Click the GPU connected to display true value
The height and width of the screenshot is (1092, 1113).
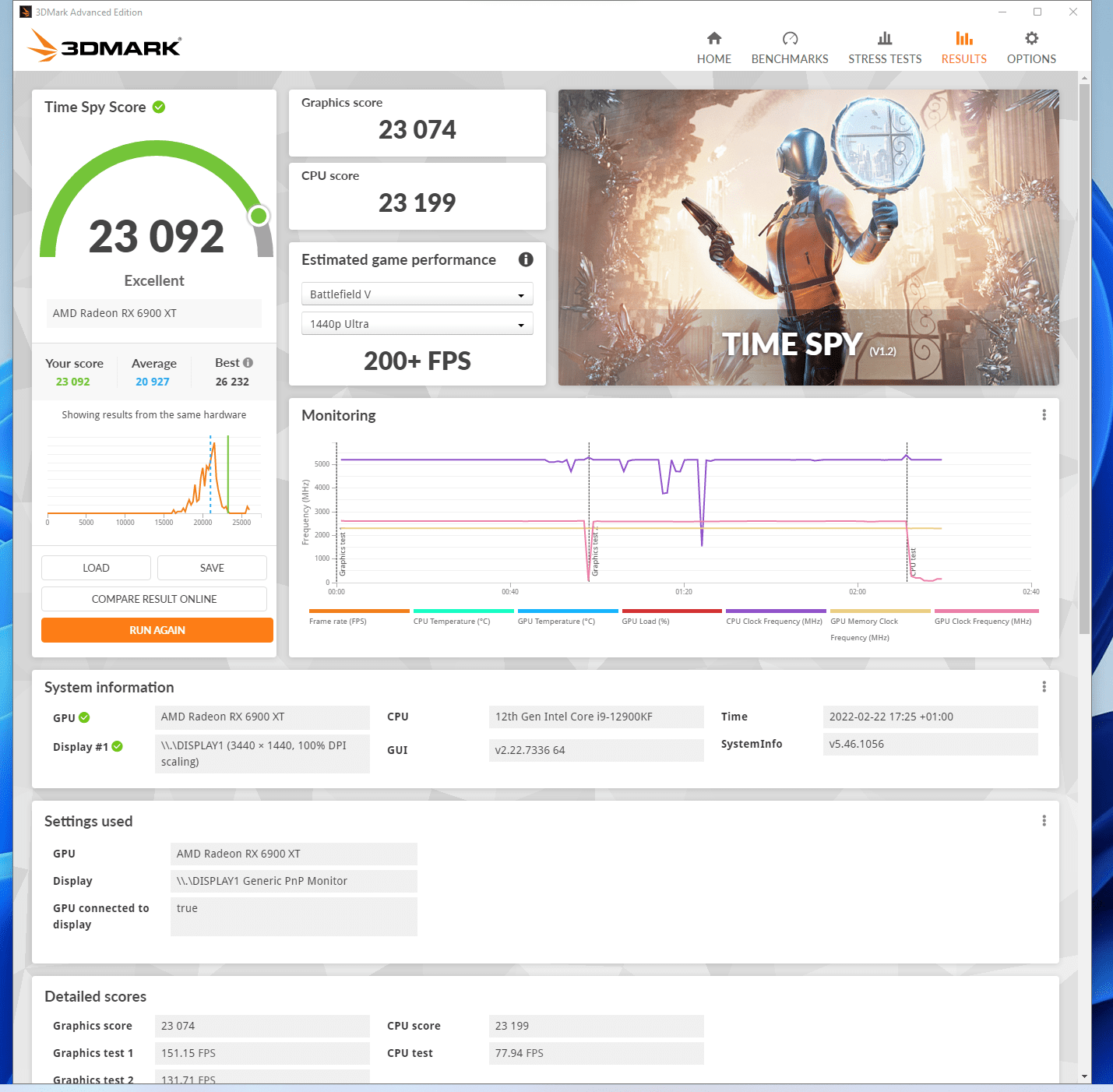pyautogui.click(x=294, y=917)
